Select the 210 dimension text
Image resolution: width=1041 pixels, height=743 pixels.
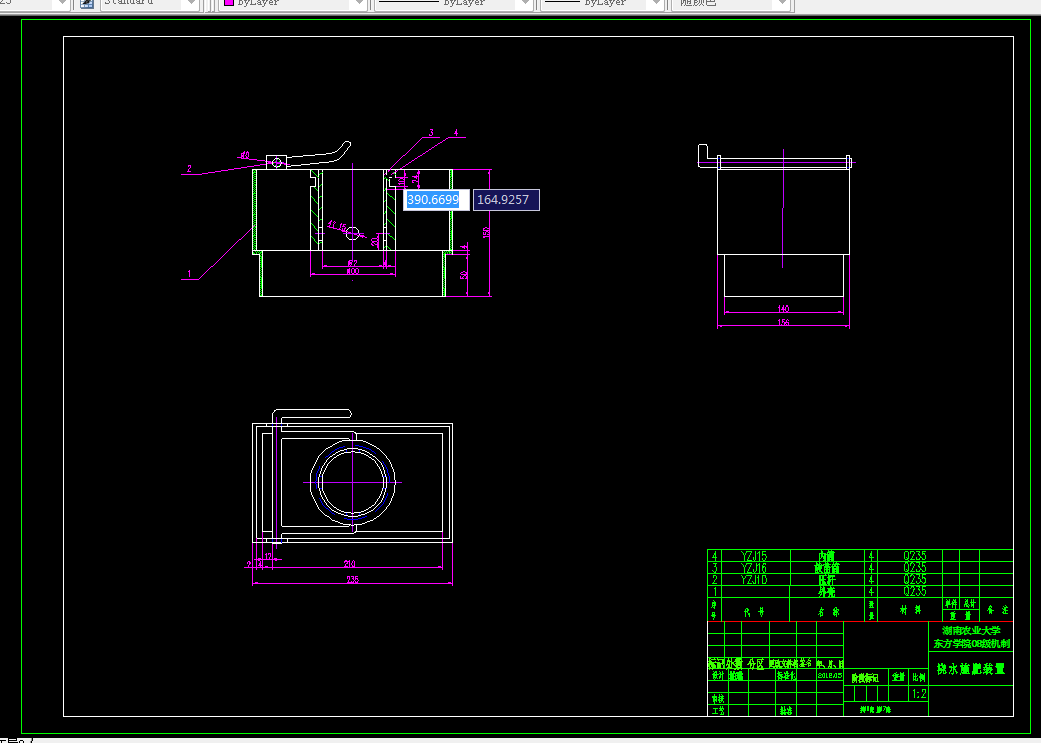tap(349, 564)
